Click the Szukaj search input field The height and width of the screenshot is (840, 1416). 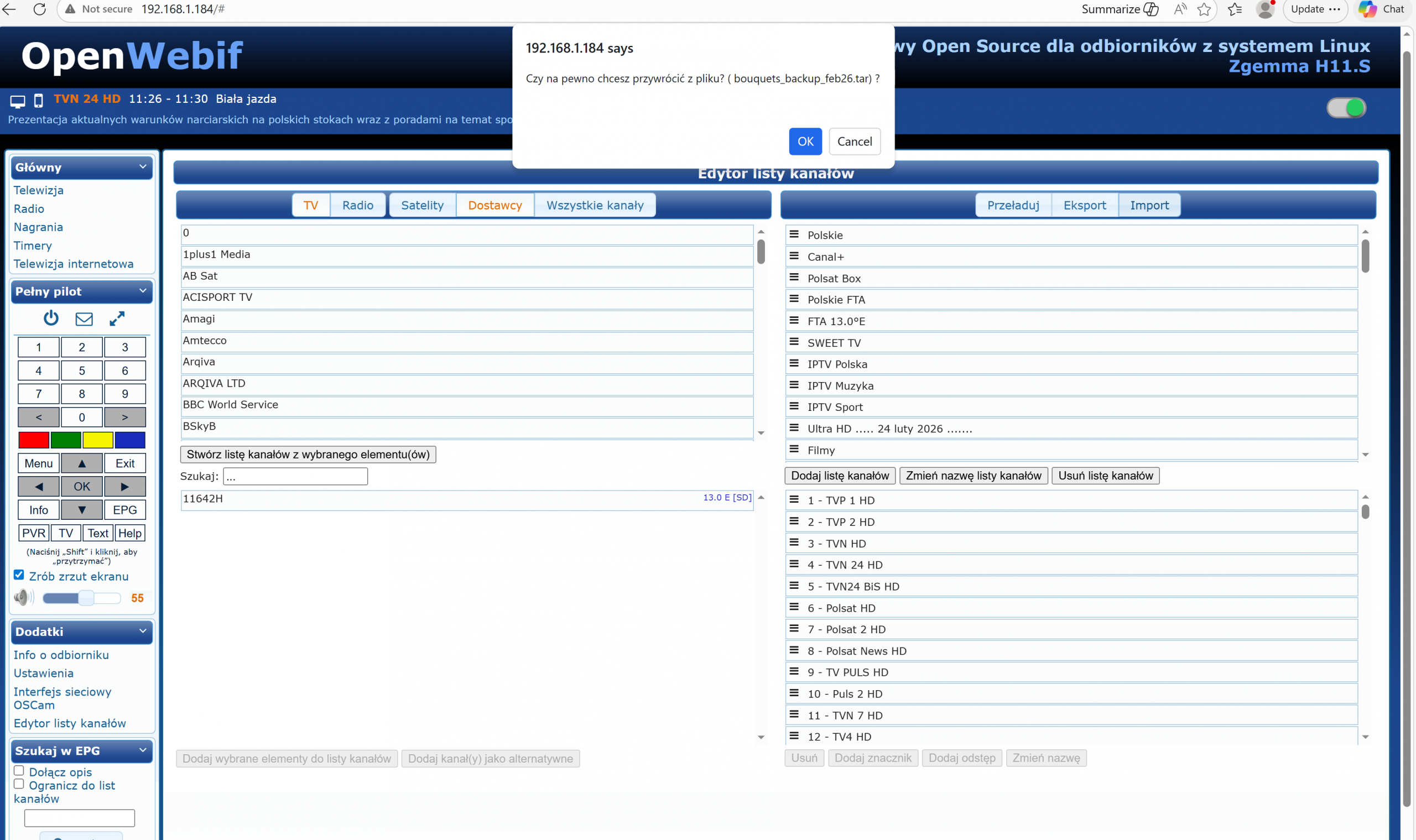coord(295,477)
